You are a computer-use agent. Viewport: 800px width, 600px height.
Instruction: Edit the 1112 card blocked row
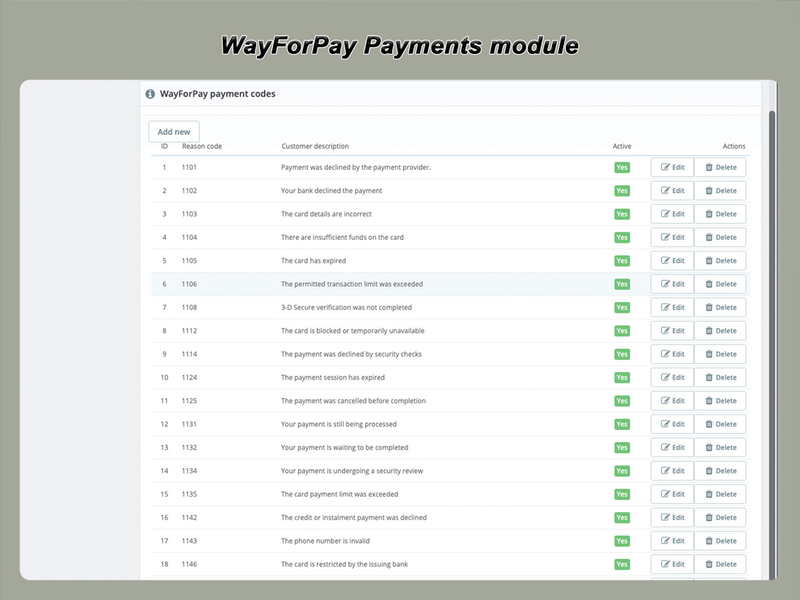coord(672,331)
